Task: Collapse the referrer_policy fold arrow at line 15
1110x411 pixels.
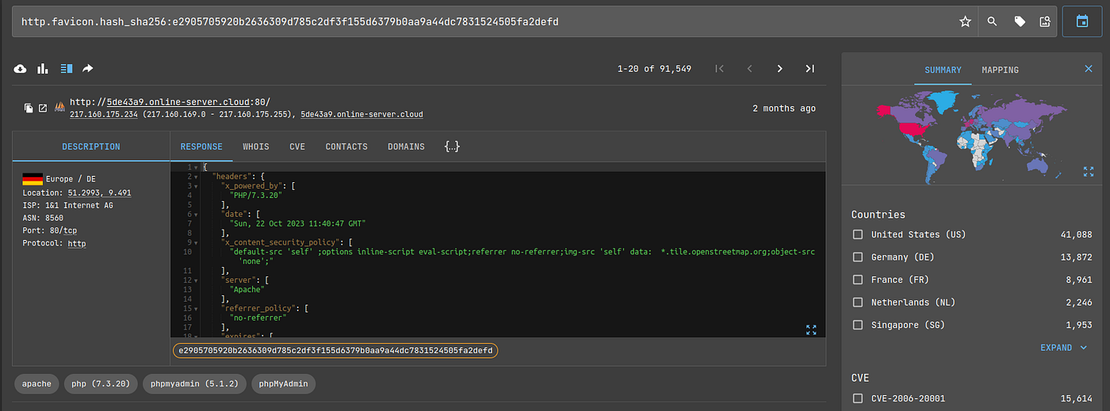Action: (196, 308)
